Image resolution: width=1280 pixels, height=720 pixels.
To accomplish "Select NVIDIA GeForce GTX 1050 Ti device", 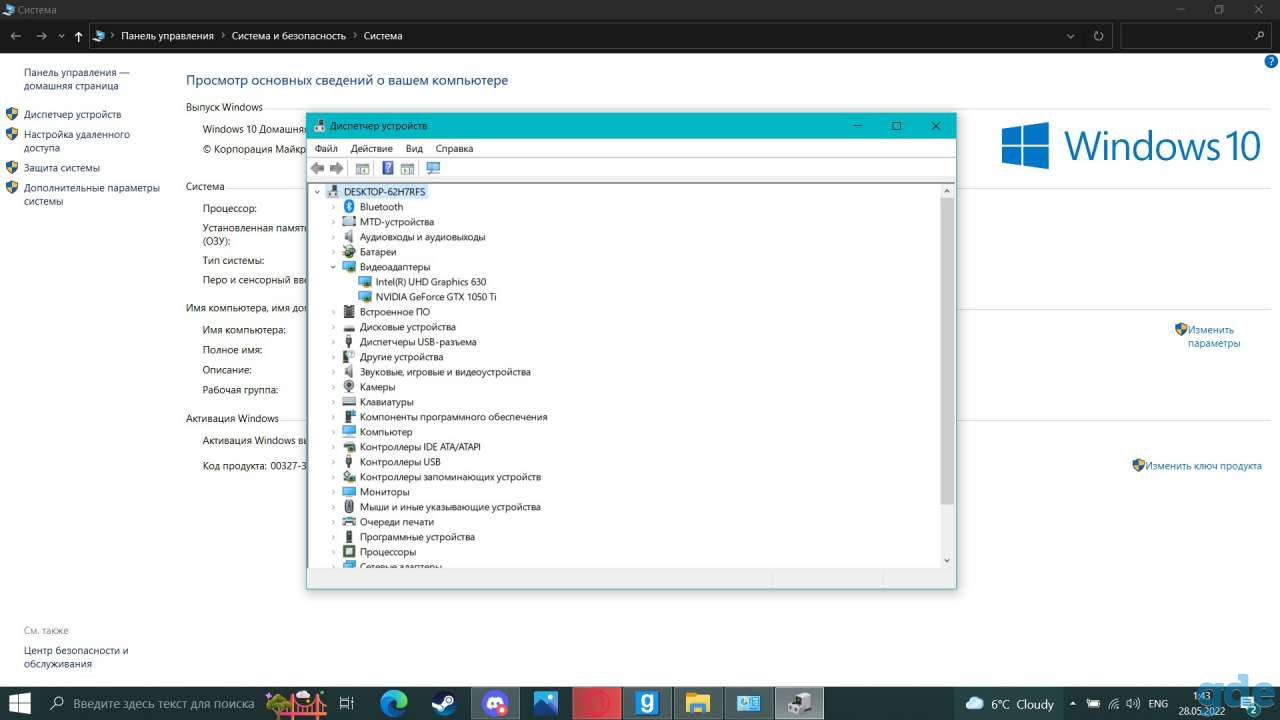I will click(x=436, y=297).
